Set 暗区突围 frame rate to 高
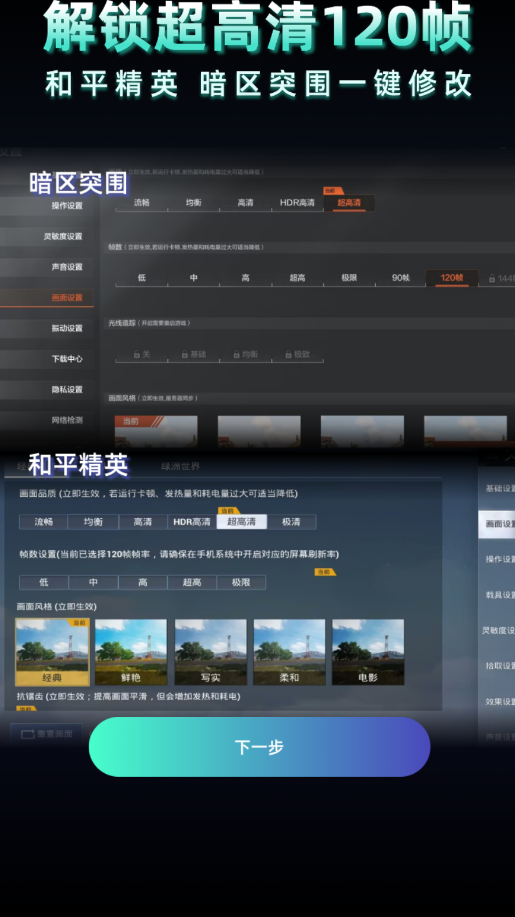Screen dimensions: 515x917 pyautogui.click(x=246, y=278)
